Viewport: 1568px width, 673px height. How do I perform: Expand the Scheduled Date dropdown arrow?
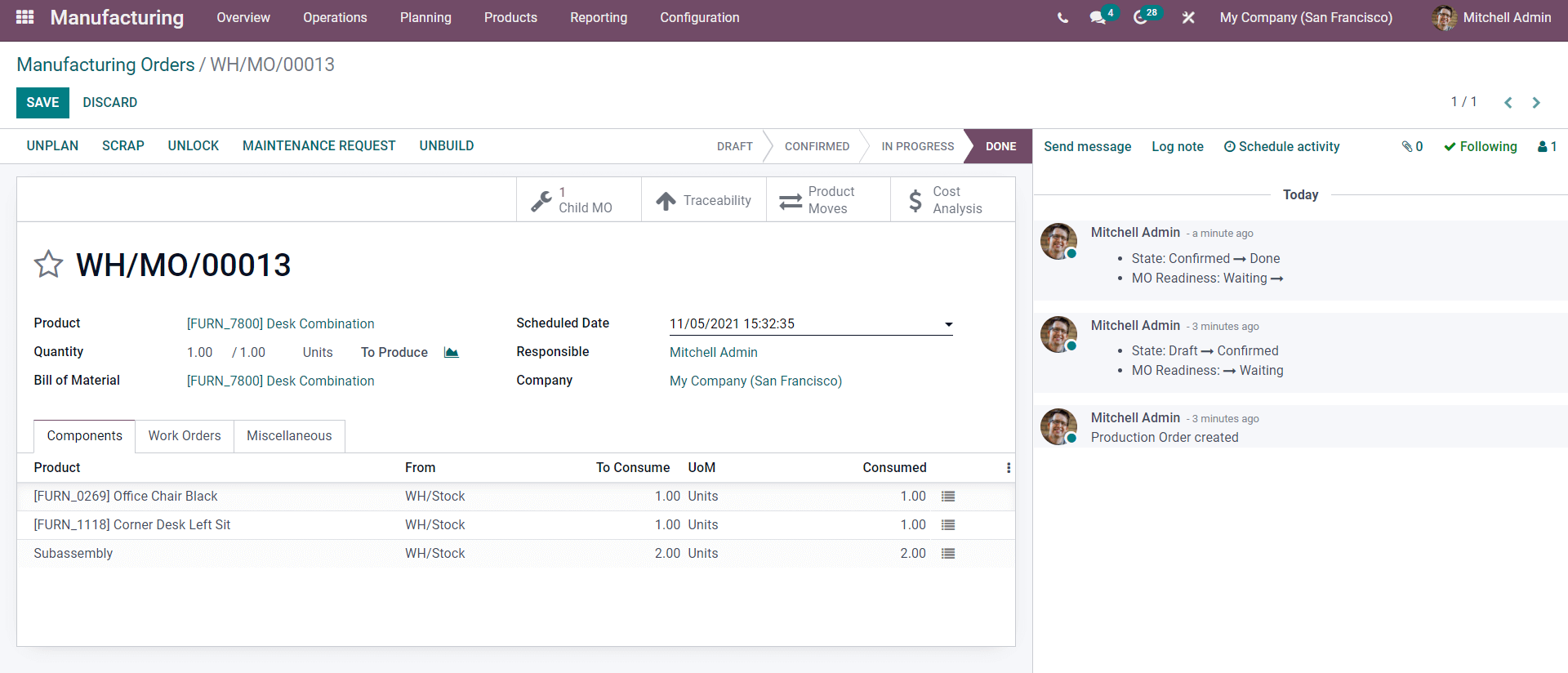[x=948, y=324]
